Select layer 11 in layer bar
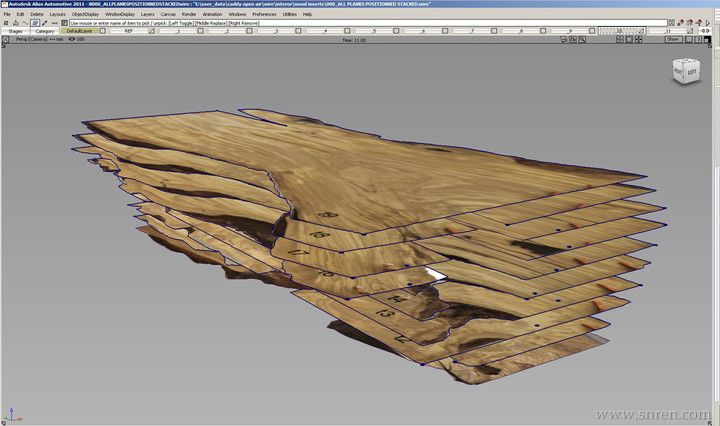 [668, 31]
